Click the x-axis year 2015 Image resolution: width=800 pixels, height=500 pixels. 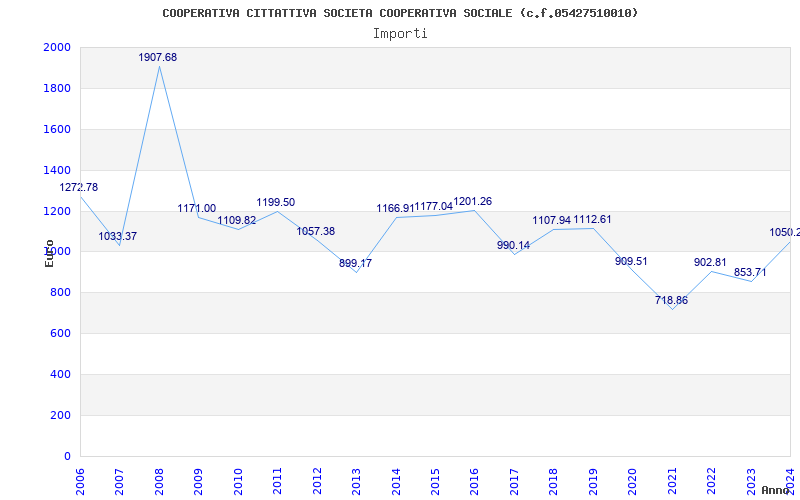pyautogui.click(x=435, y=481)
